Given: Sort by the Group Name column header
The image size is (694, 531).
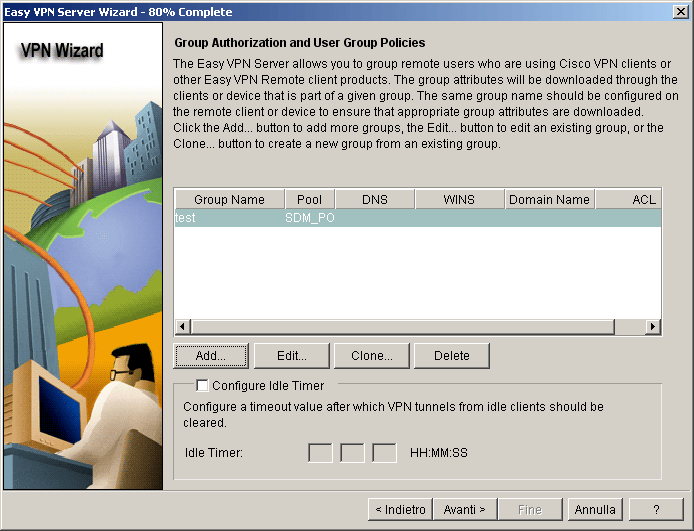Looking at the screenshot, I should [229, 200].
